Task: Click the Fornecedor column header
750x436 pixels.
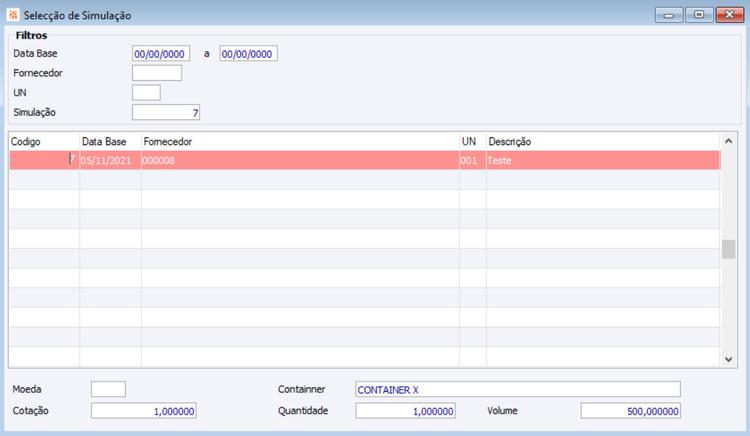Action: coord(300,142)
